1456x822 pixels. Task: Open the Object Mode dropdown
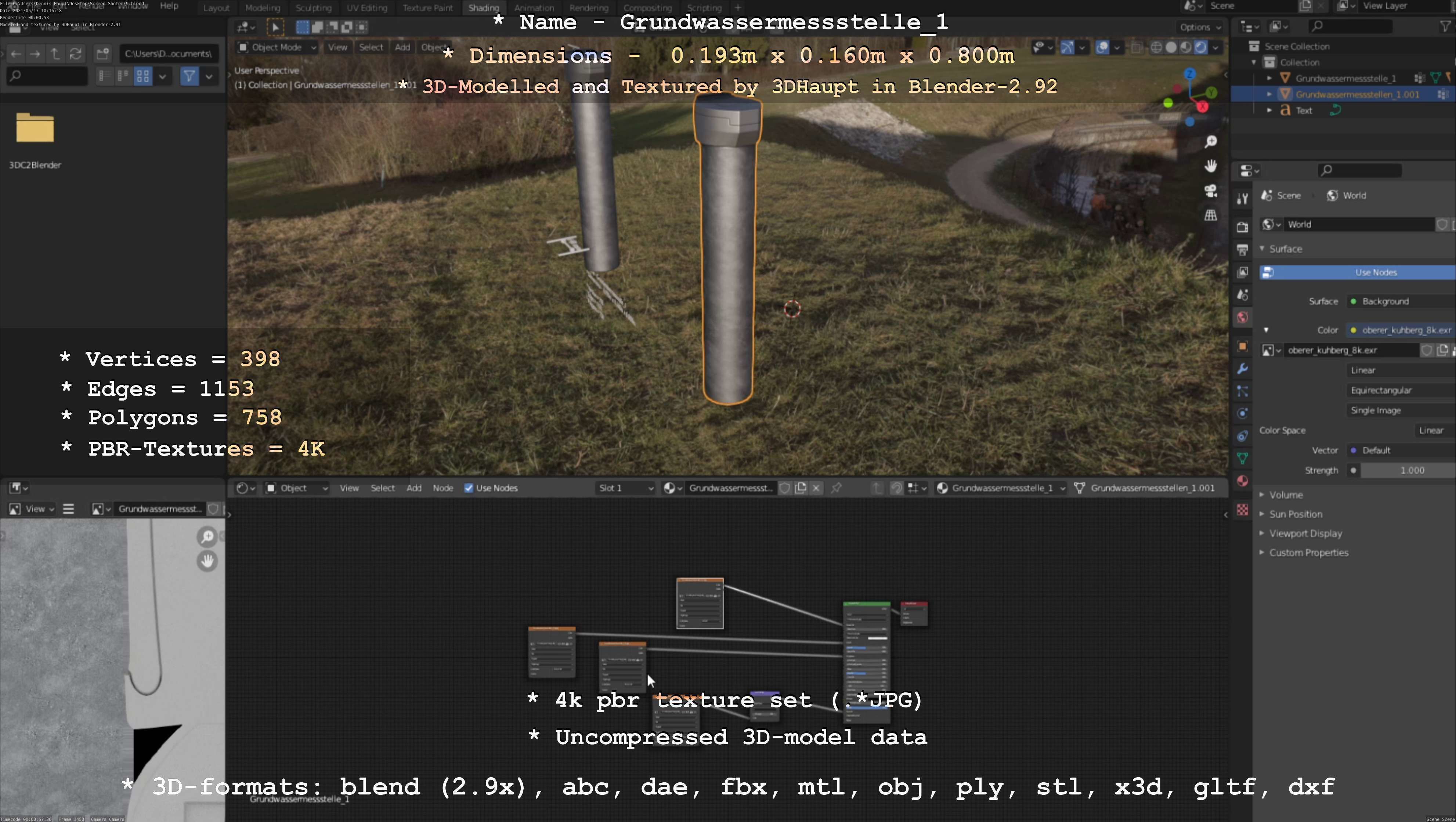(x=277, y=47)
